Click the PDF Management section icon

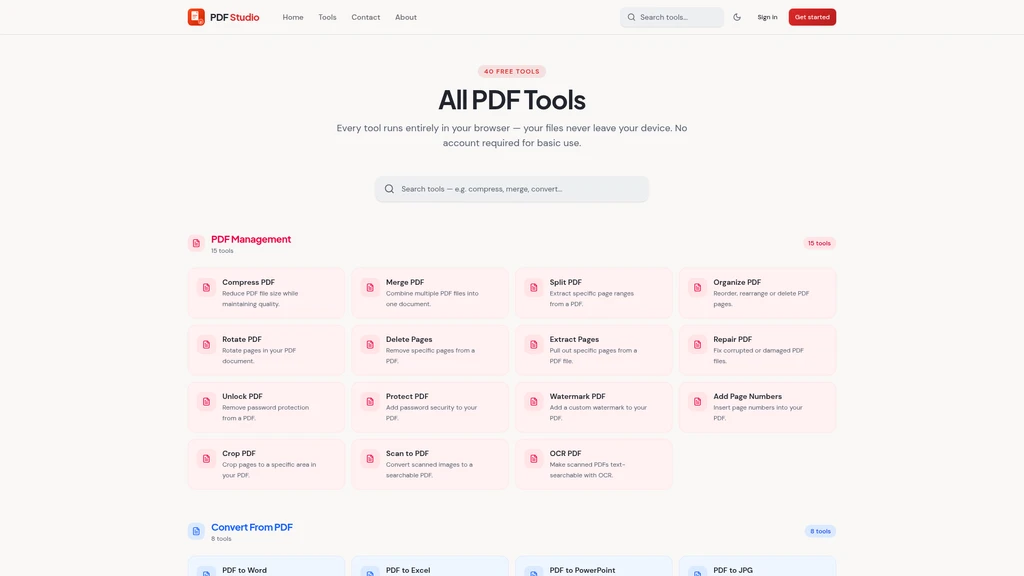click(196, 243)
